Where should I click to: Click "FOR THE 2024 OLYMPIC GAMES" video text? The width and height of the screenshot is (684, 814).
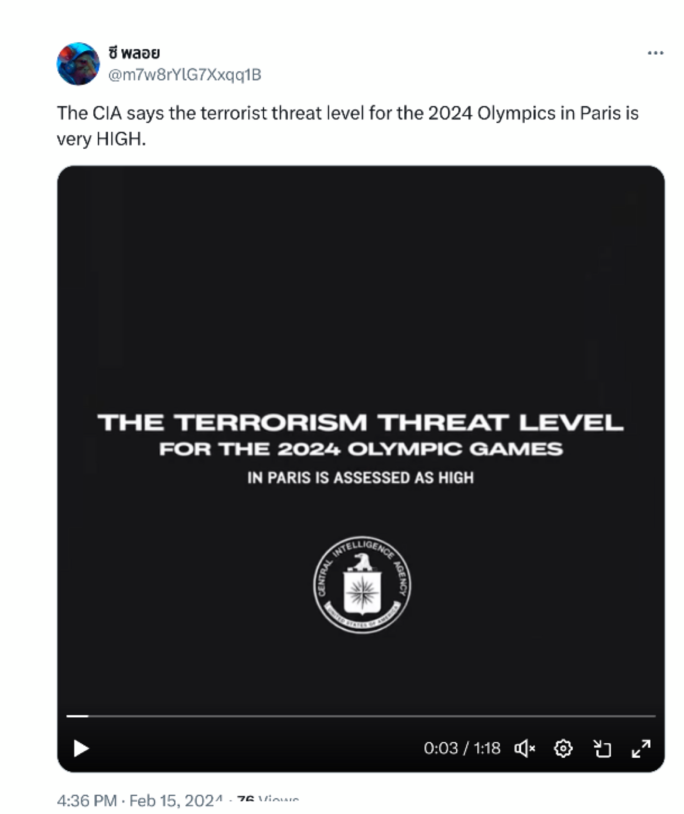coord(360,450)
